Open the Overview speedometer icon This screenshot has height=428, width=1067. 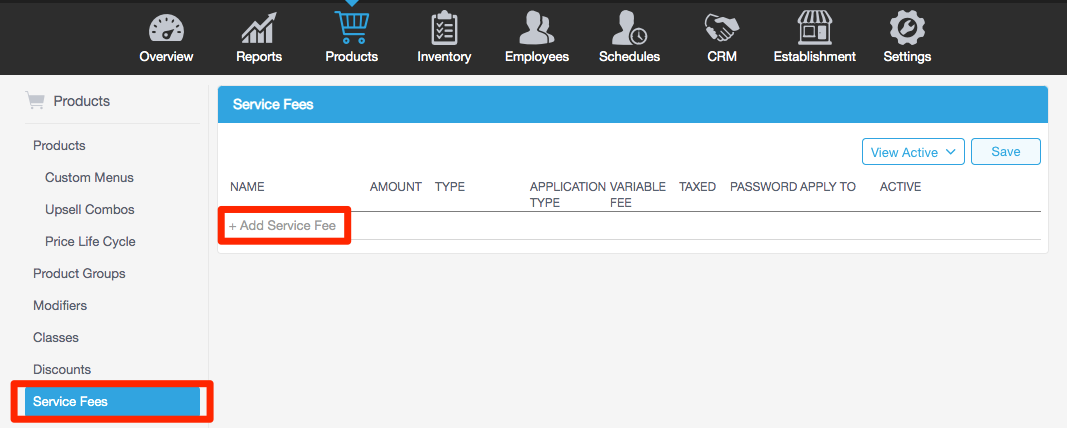166,28
